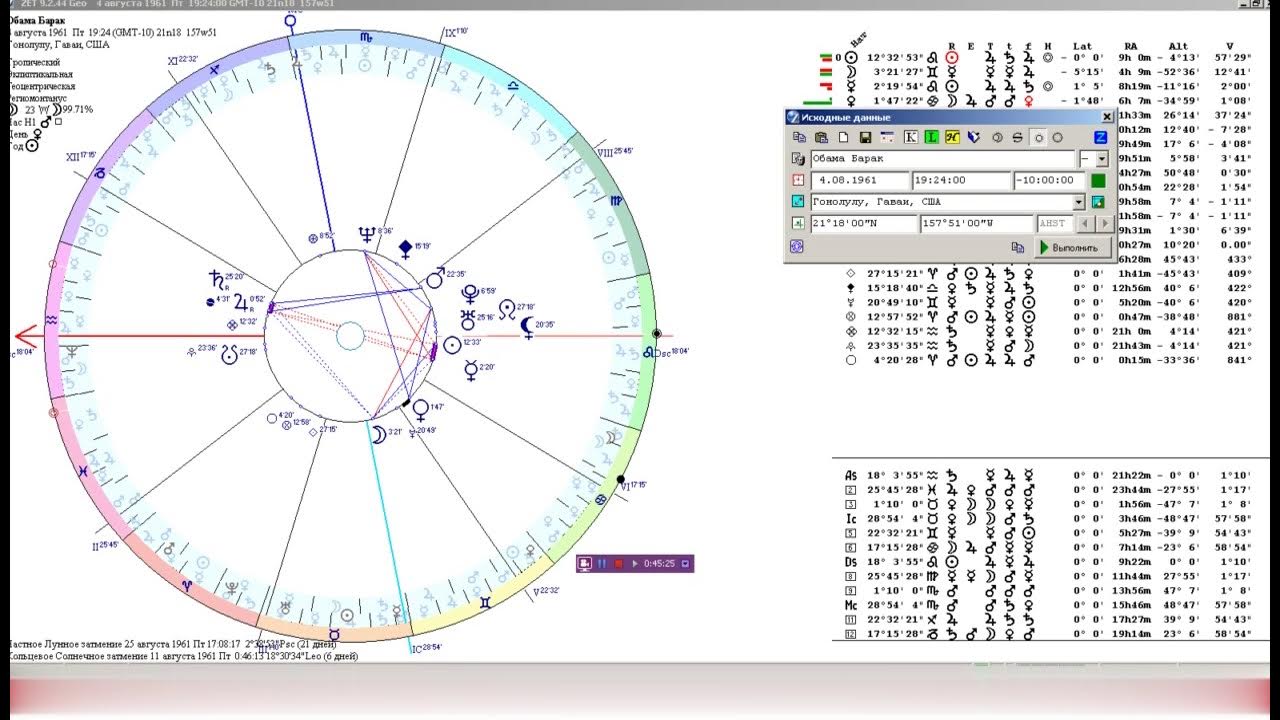Click the Moon symbol near 3°21' in chart

pos(378,433)
